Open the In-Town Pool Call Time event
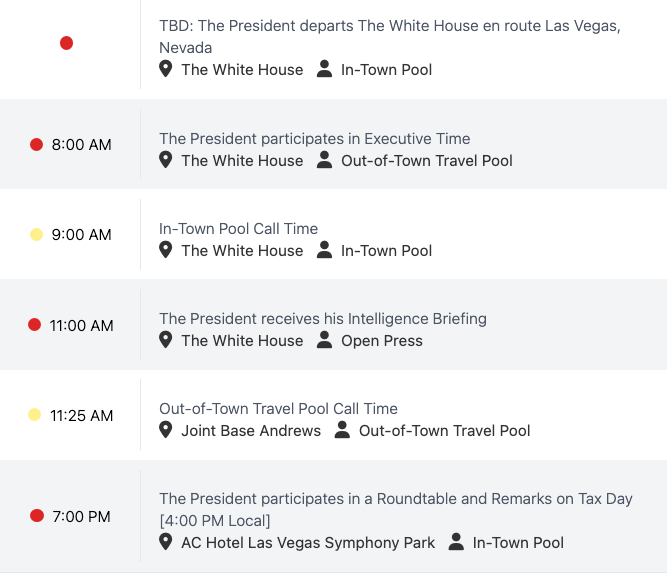Viewport: 667px width, 576px height. point(238,229)
